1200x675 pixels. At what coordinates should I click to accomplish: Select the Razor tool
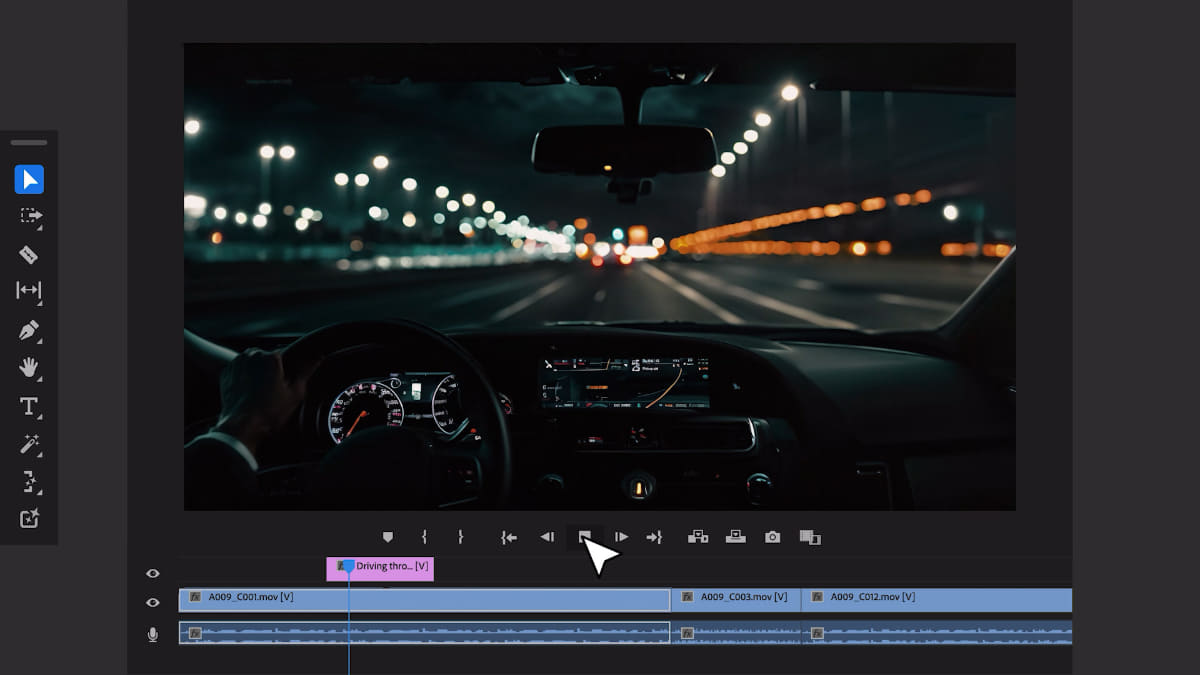click(x=30, y=254)
